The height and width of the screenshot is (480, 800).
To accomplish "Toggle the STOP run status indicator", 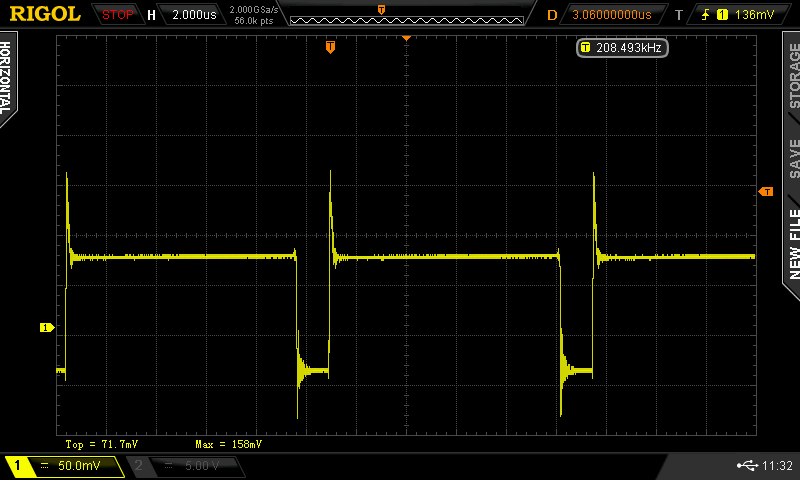I will (119, 15).
